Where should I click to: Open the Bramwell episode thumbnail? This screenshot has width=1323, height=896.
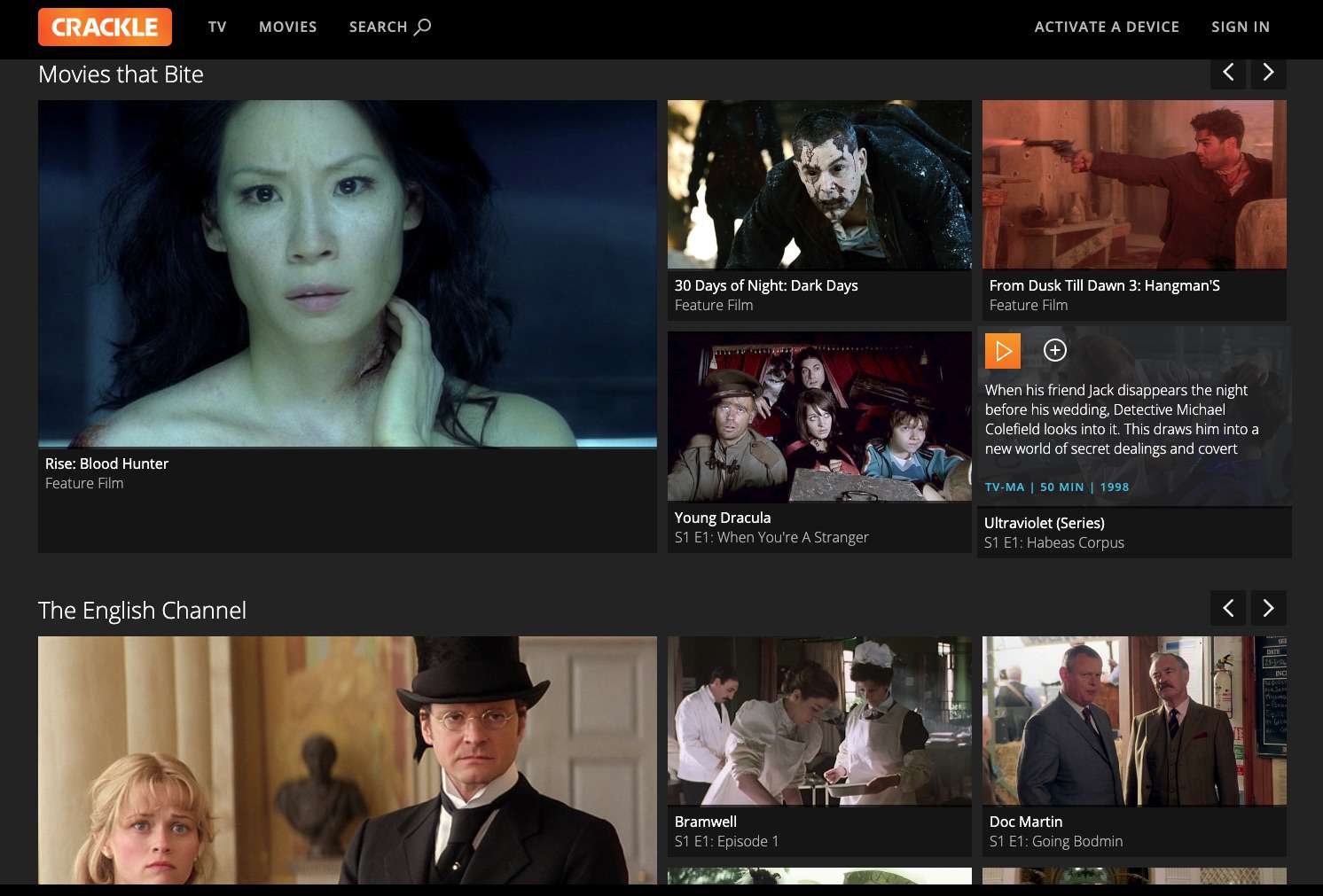(x=819, y=721)
